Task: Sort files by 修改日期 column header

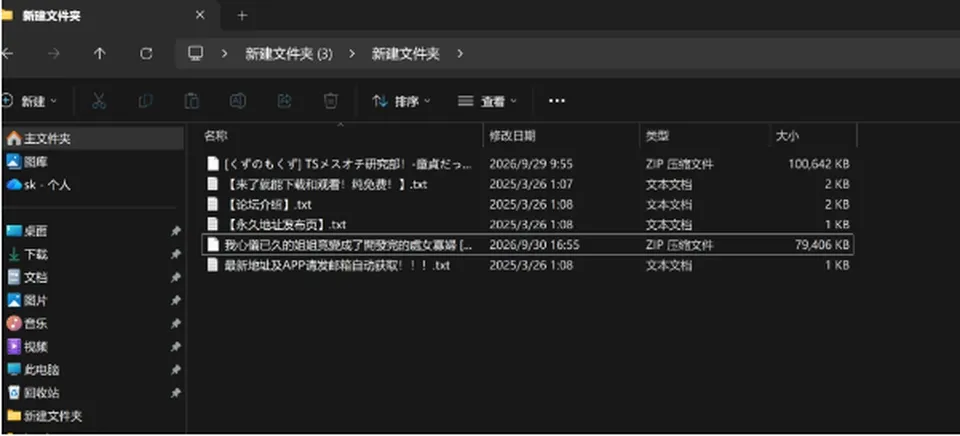Action: point(512,136)
